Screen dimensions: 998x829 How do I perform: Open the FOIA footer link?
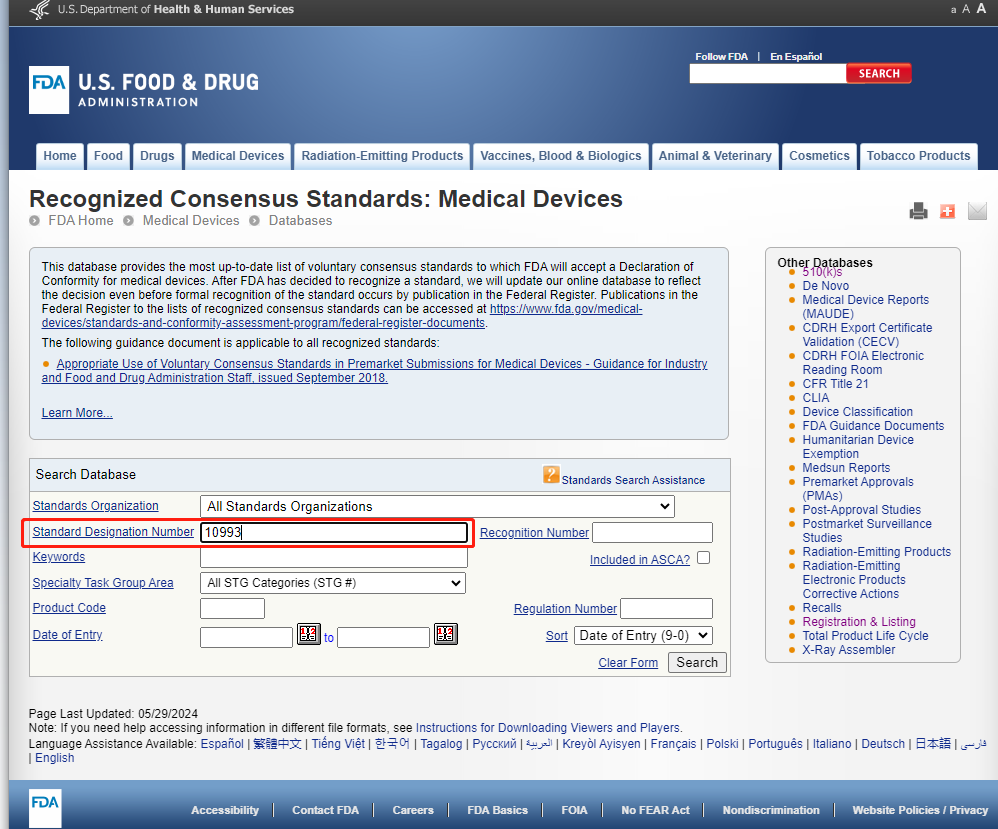574,811
